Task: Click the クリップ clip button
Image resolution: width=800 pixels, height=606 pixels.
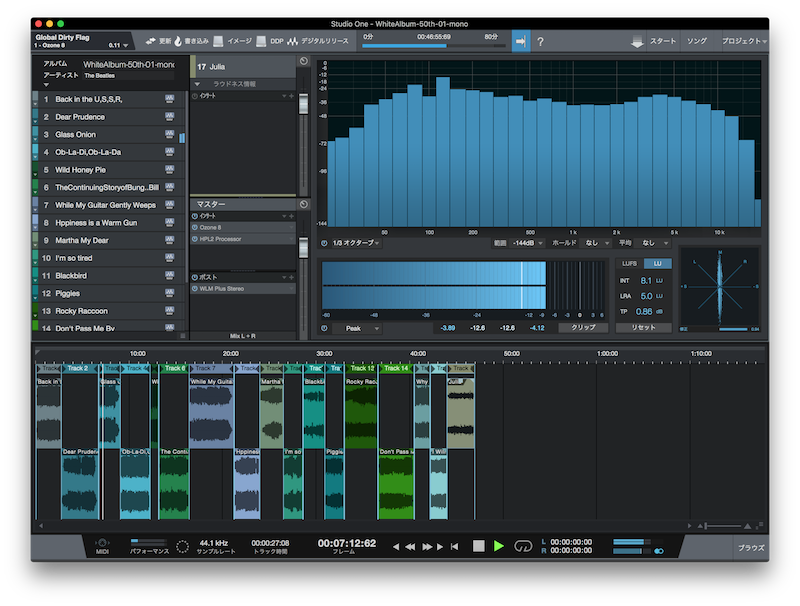Action: click(x=583, y=328)
